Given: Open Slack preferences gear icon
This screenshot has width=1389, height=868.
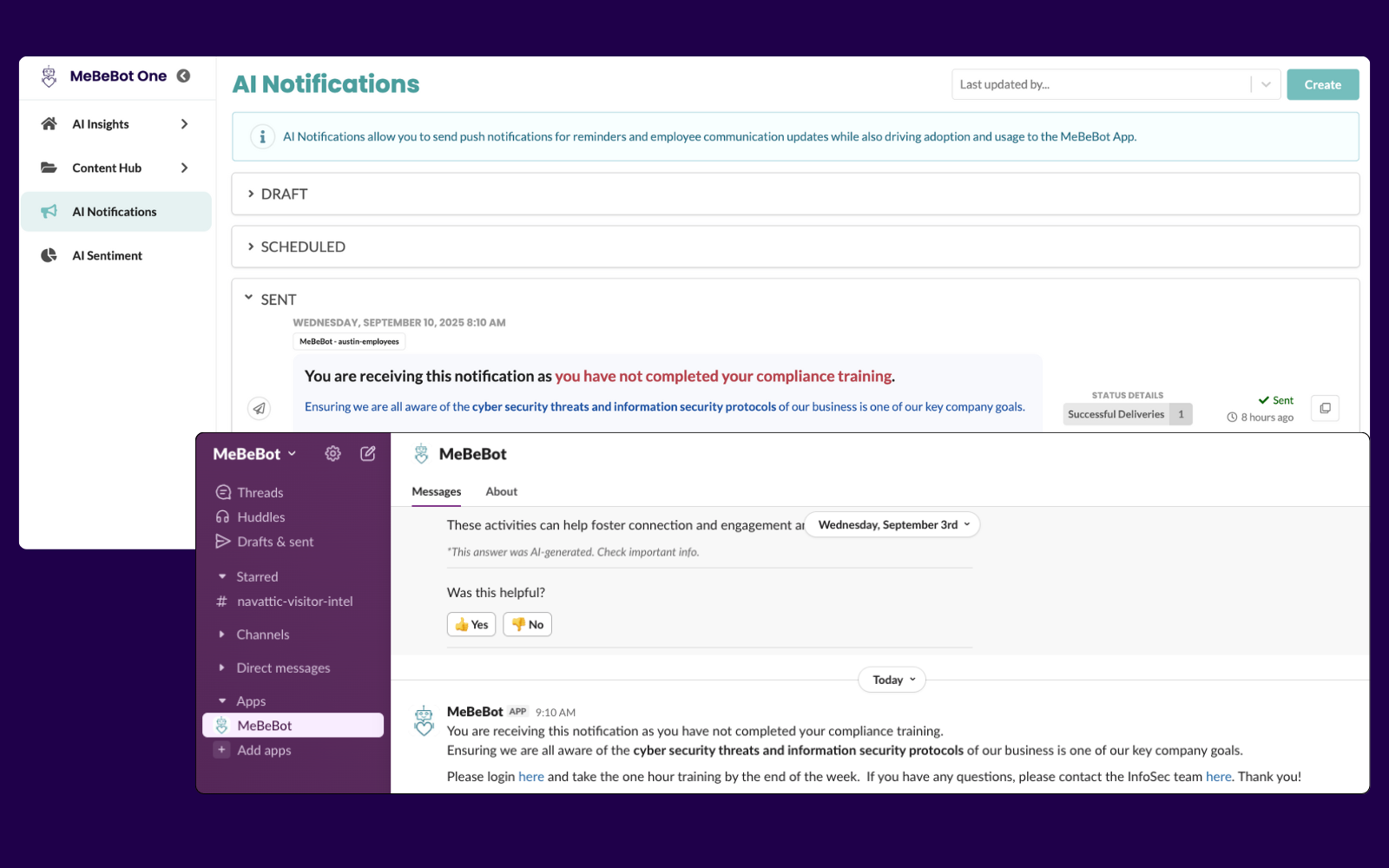Looking at the screenshot, I should 332,453.
